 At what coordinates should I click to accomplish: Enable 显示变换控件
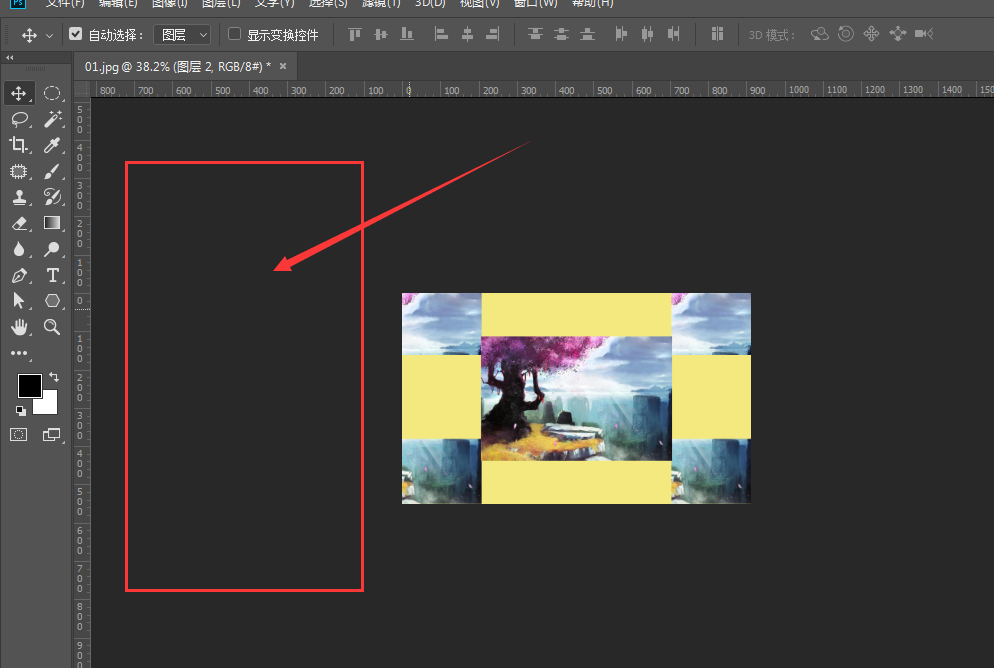[234, 33]
